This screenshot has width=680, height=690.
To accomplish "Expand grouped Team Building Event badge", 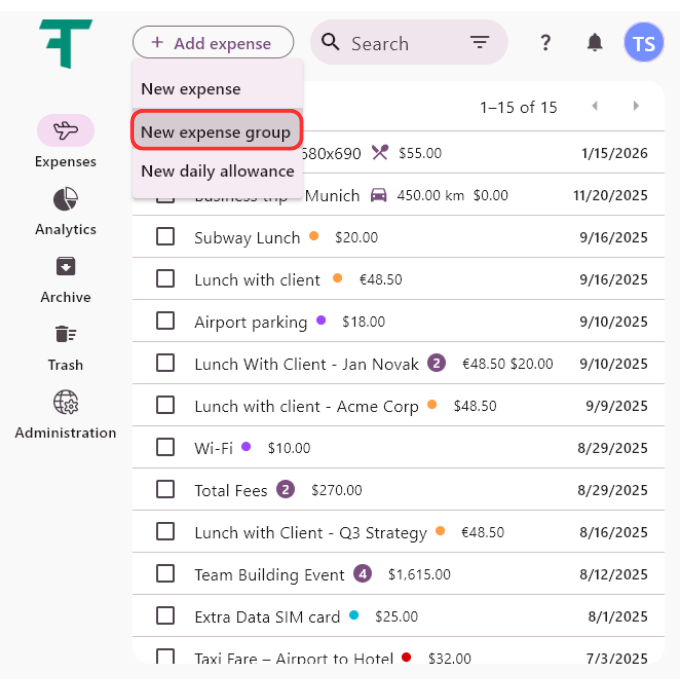I will click(x=362, y=574).
